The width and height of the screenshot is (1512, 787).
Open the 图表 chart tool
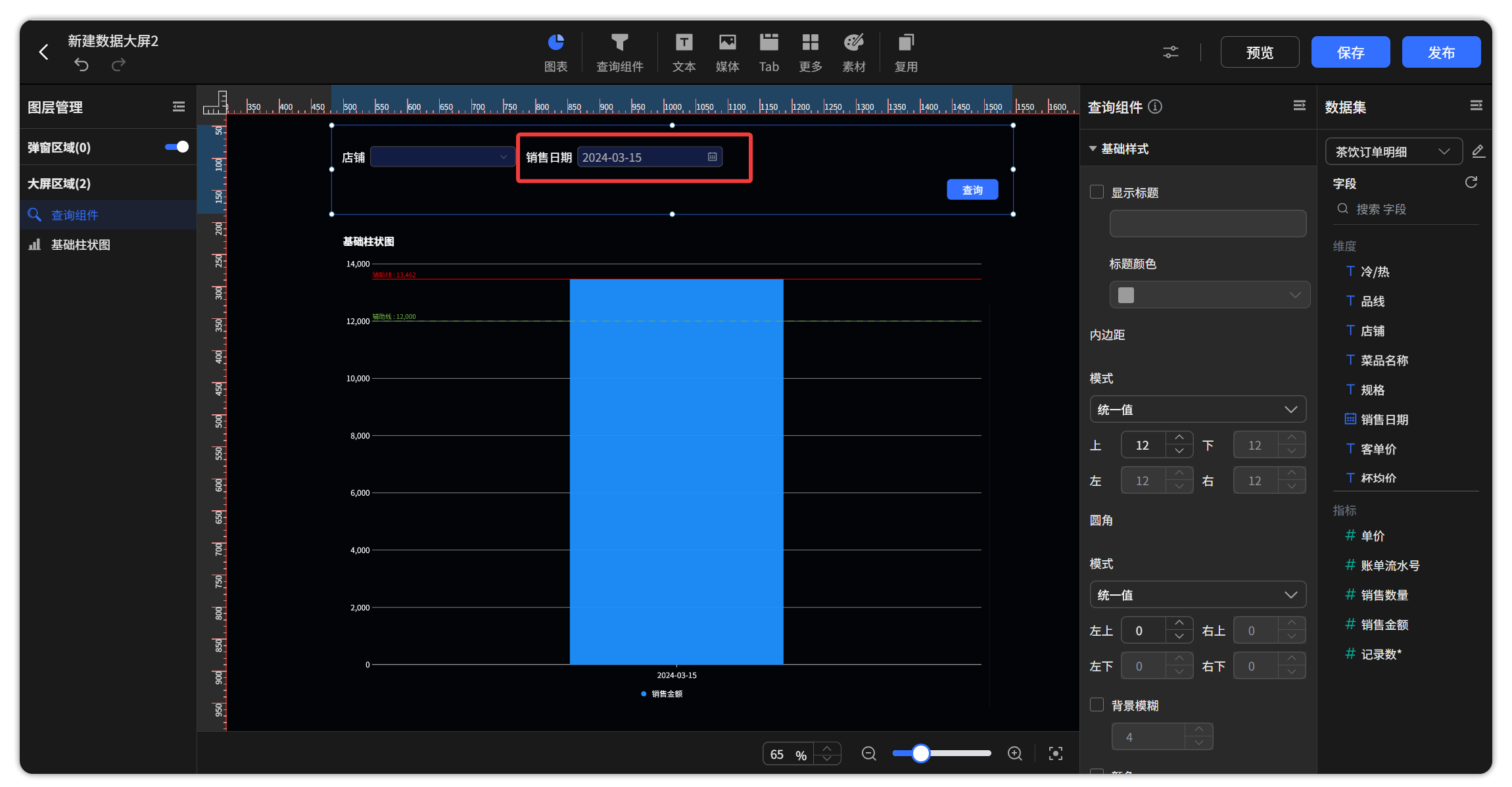click(555, 53)
